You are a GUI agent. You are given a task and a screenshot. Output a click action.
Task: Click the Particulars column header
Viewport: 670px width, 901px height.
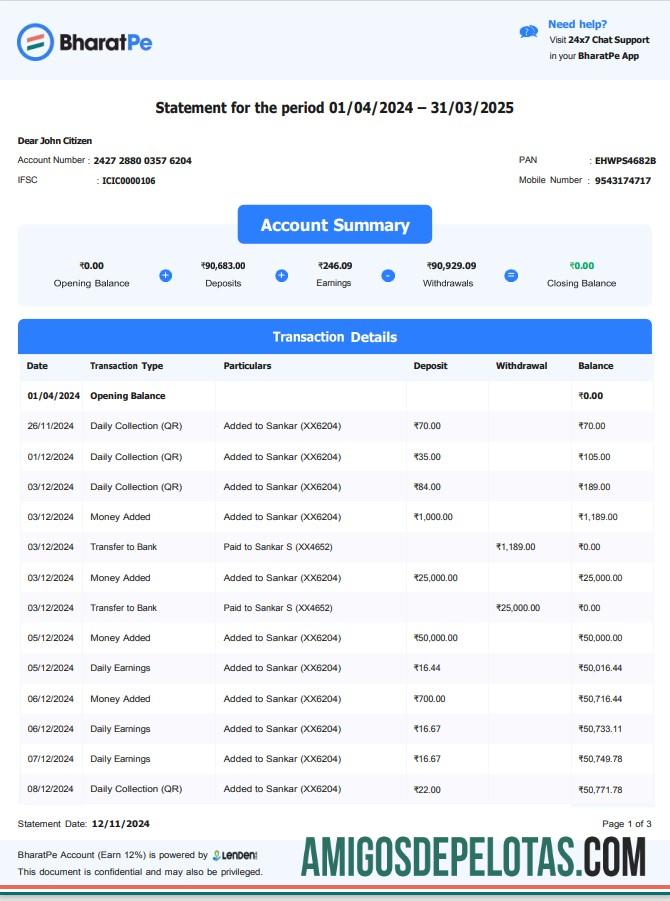click(247, 366)
